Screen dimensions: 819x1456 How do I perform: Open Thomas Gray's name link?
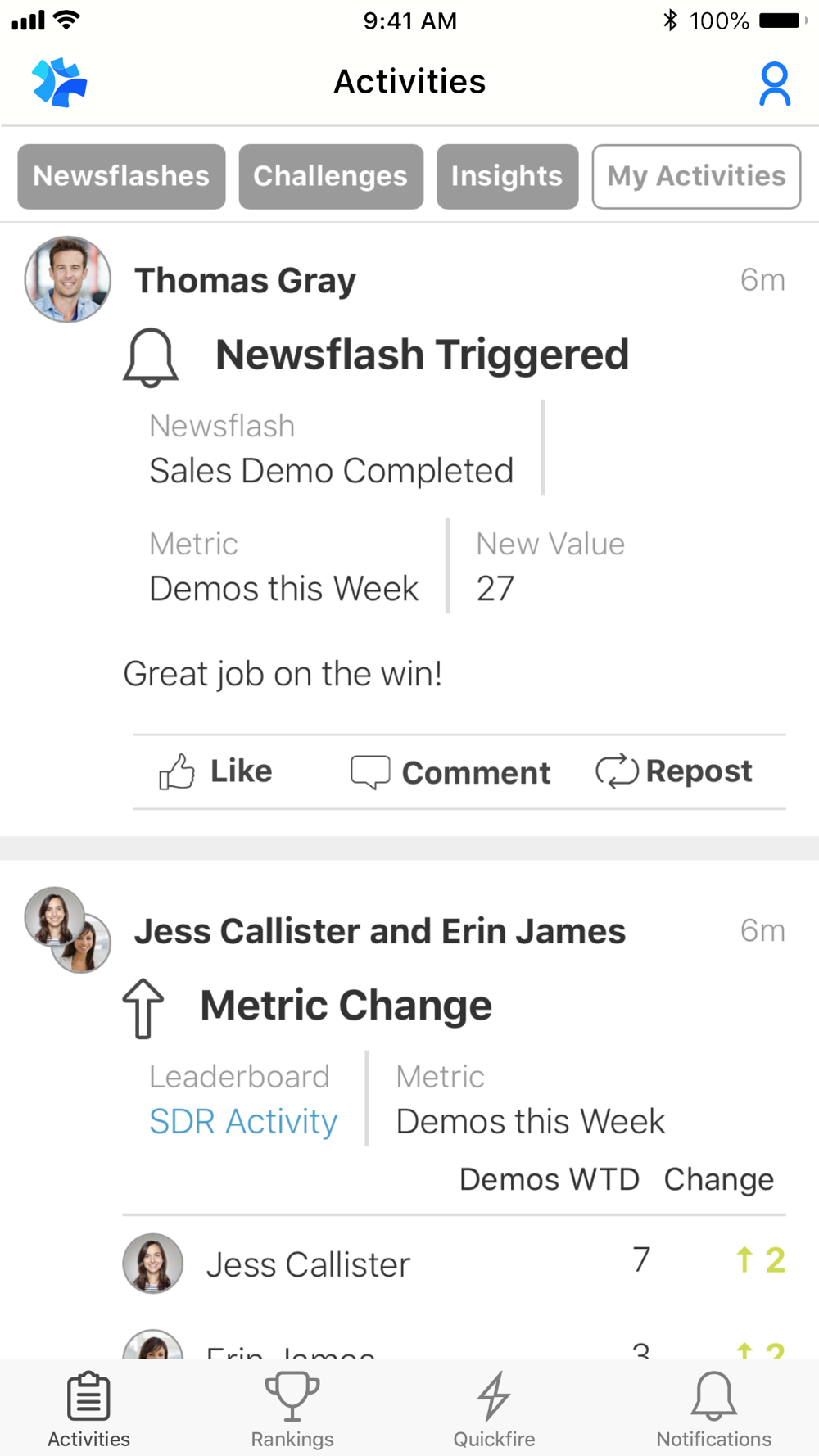tap(245, 281)
